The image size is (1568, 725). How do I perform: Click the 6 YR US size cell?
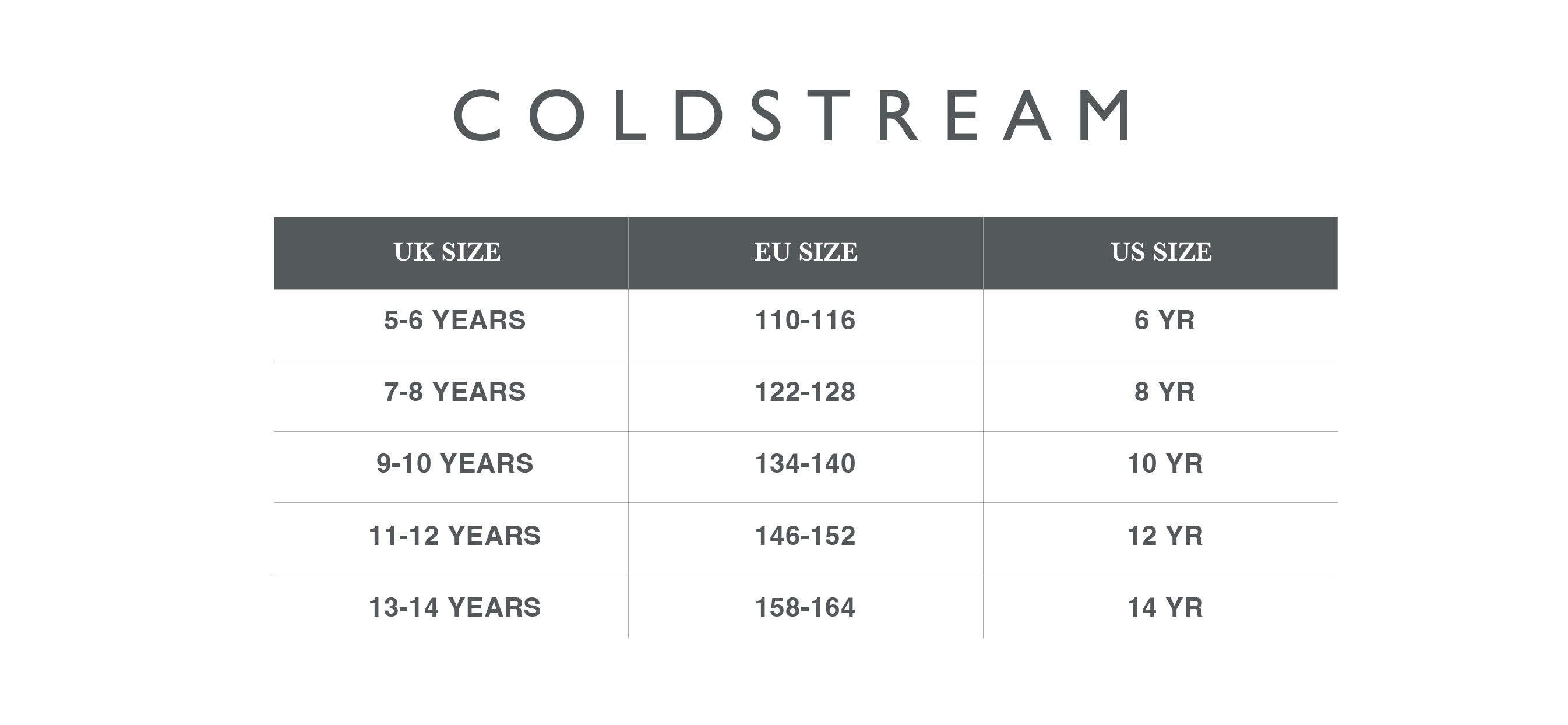click(x=1164, y=320)
